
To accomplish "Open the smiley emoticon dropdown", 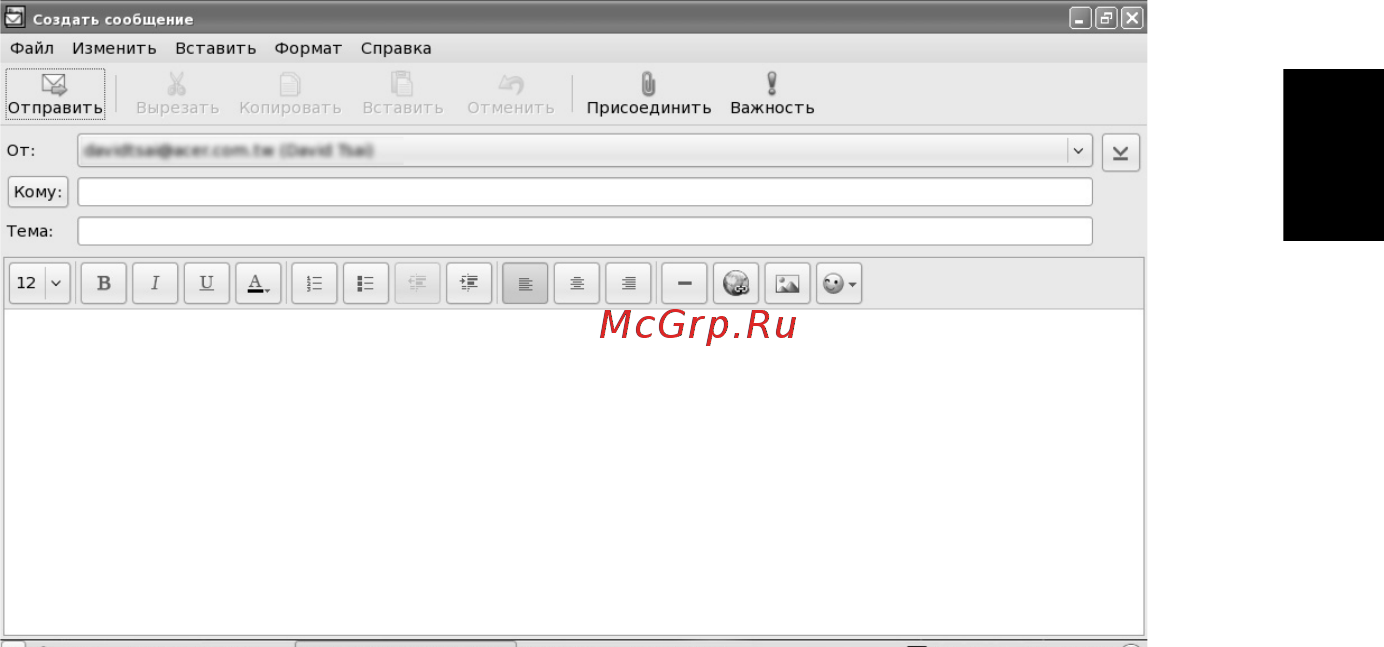I will (x=839, y=283).
